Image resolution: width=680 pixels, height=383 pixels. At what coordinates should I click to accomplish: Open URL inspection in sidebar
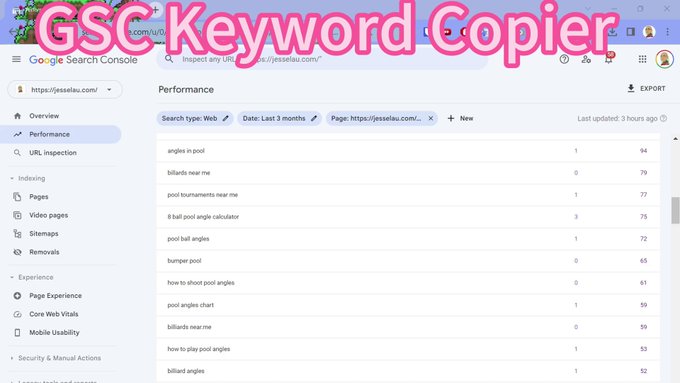[53, 153]
